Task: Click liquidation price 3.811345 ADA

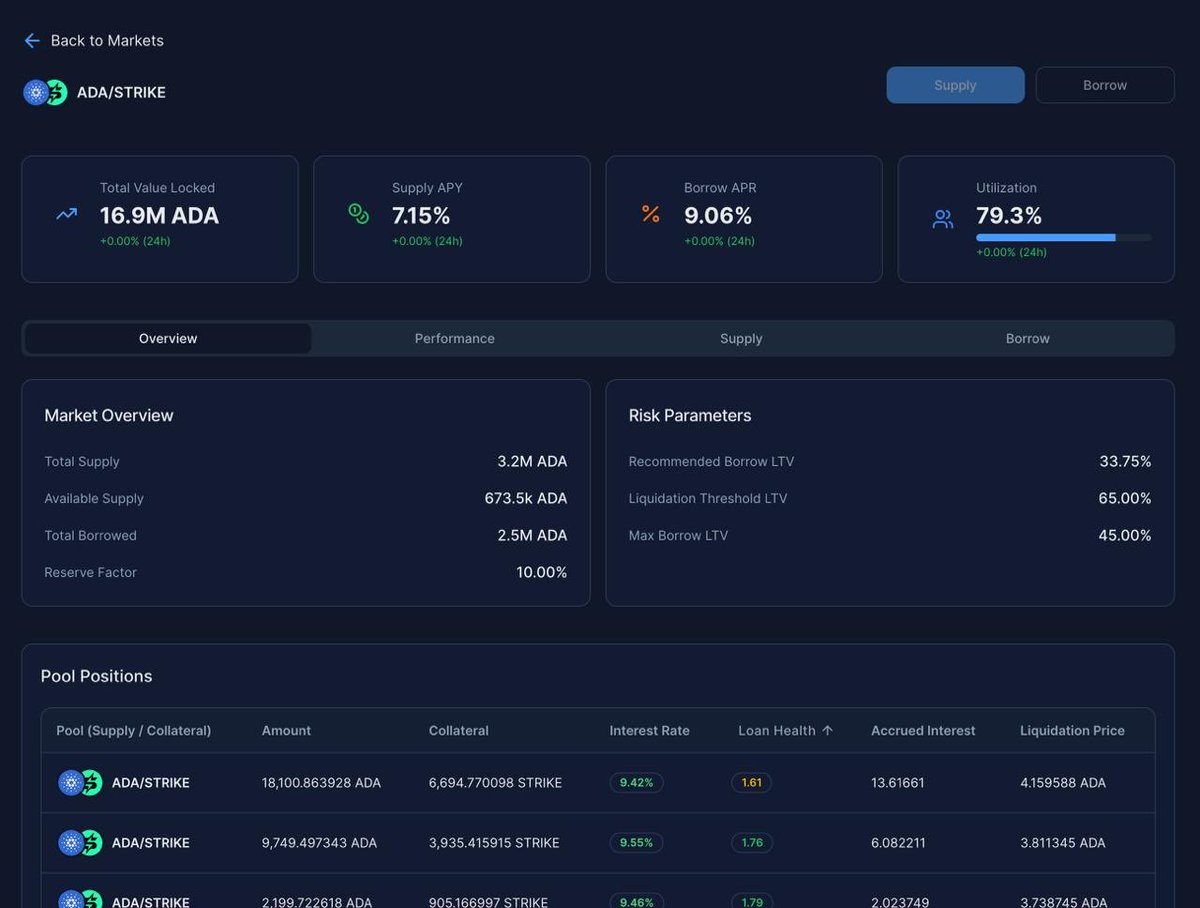Action: click(1063, 843)
